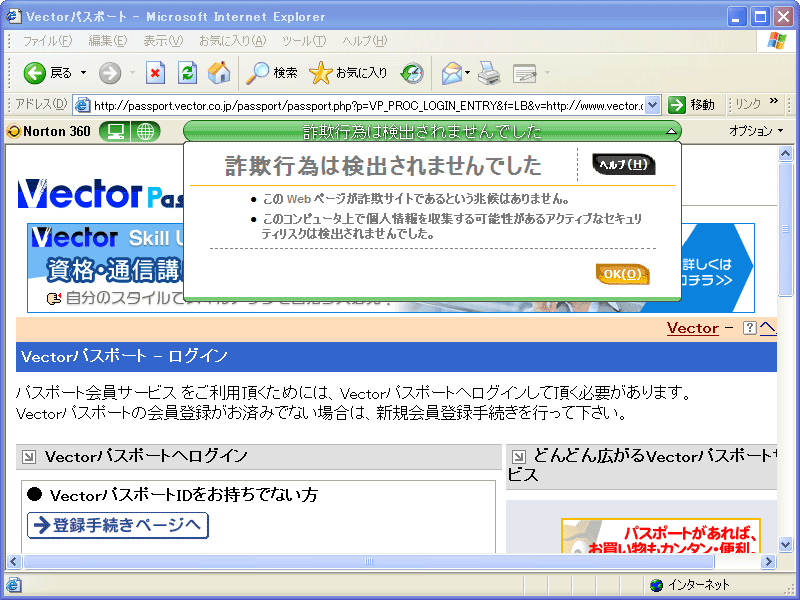Open the ファイル(F) menu

(47, 41)
